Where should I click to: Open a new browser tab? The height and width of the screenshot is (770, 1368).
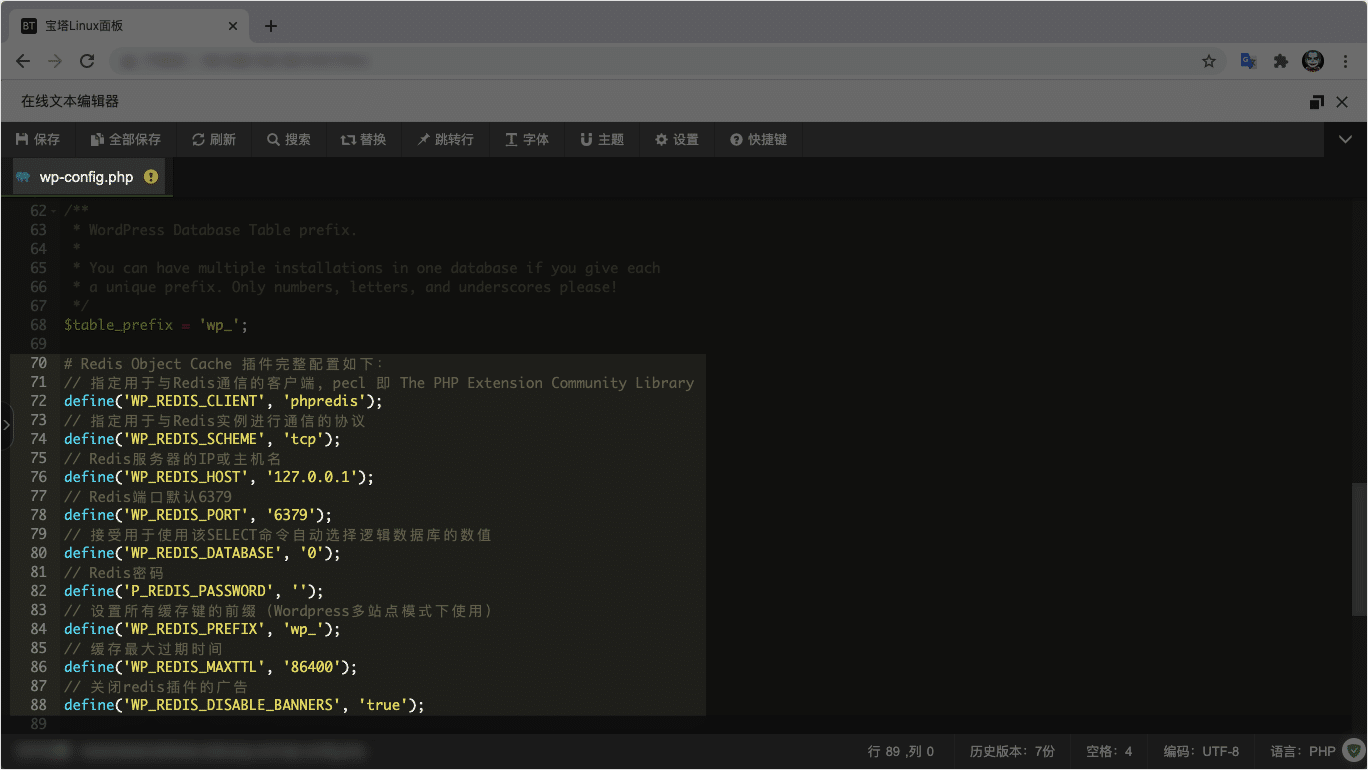click(271, 26)
